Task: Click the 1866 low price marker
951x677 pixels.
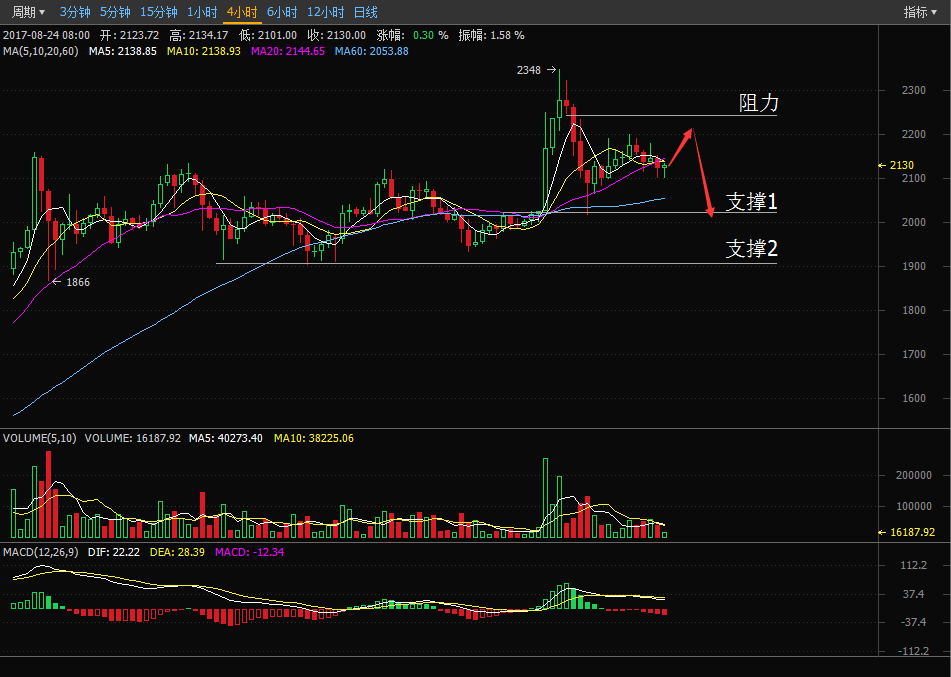Action: point(77,282)
